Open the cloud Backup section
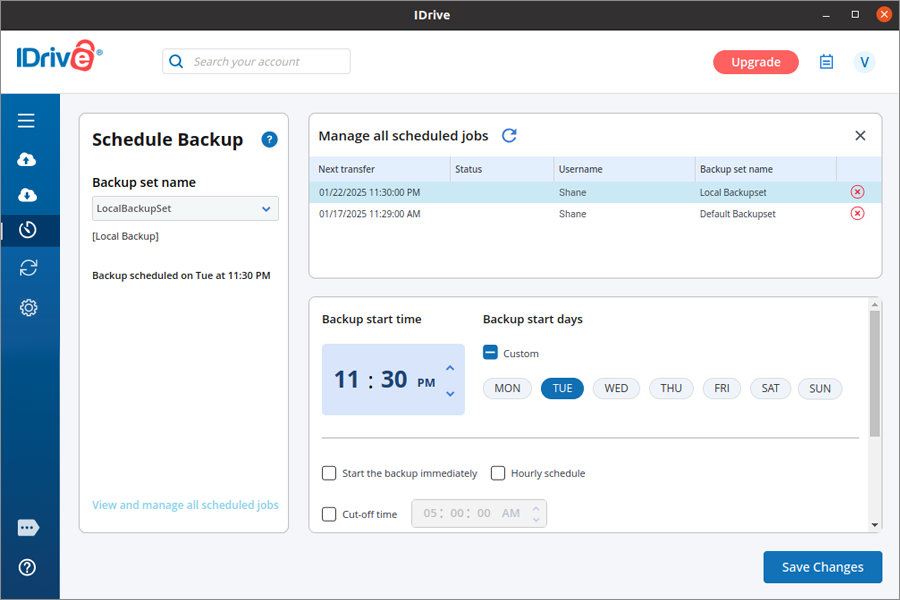900x600 pixels. [27, 159]
